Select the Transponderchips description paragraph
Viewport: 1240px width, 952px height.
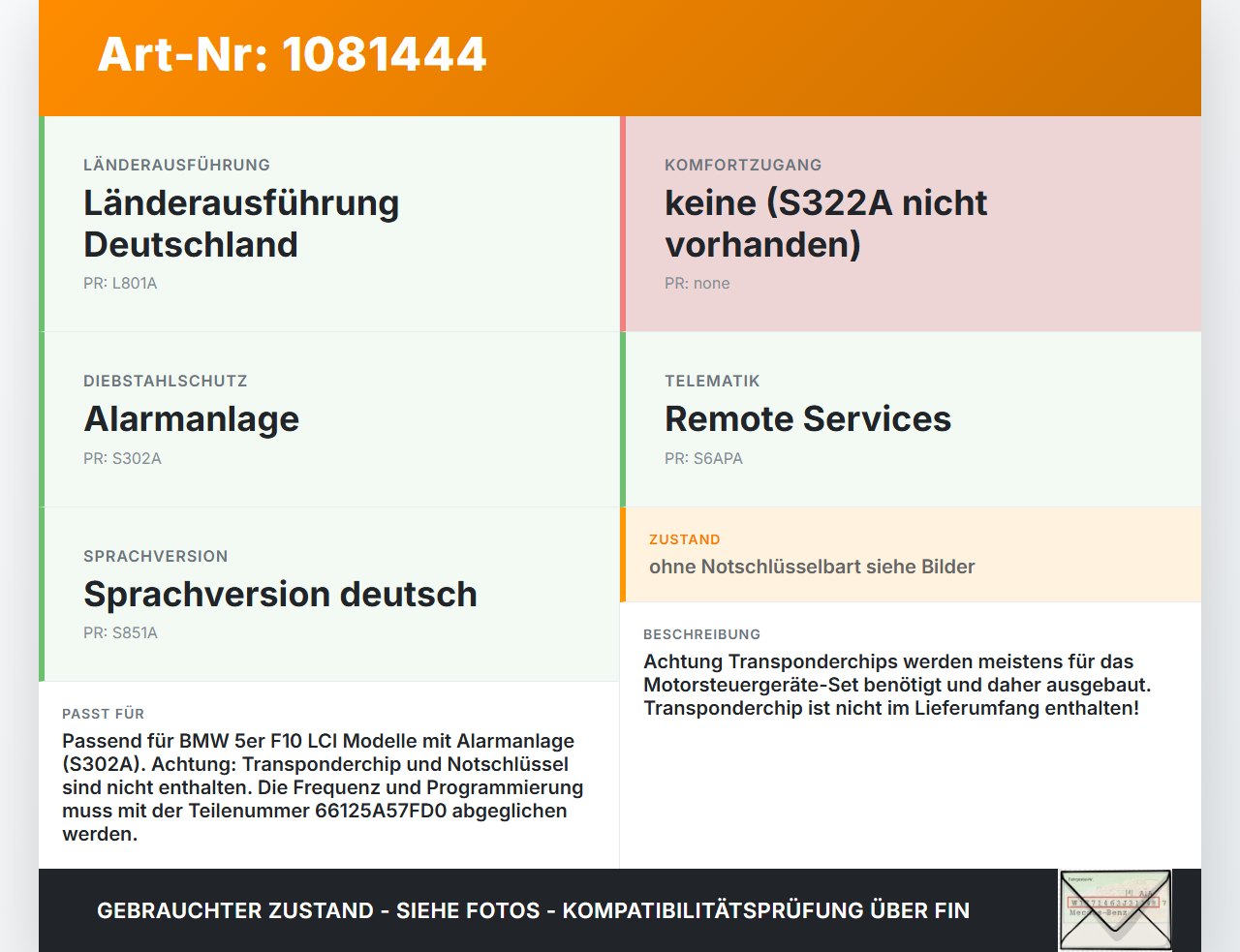[897, 685]
